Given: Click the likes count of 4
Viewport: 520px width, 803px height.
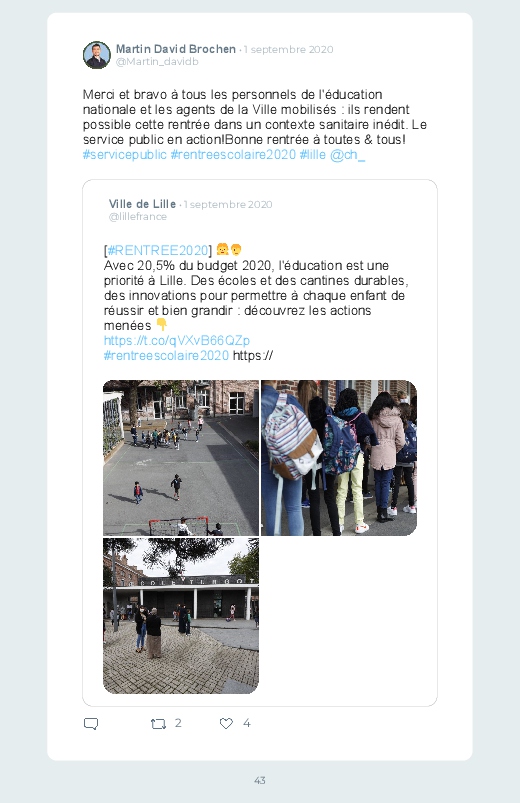Looking at the screenshot, I should 247,723.
